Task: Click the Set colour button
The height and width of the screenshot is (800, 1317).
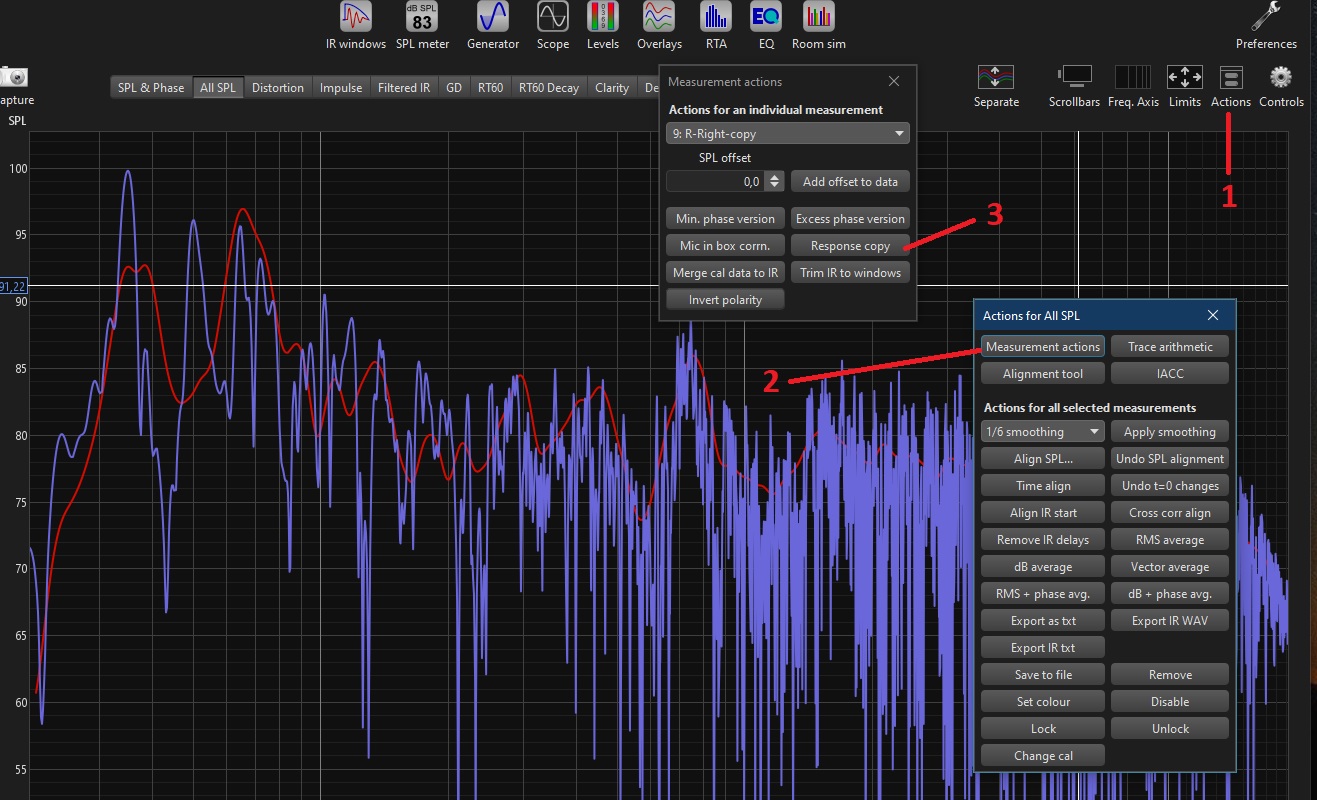Action: (1043, 702)
